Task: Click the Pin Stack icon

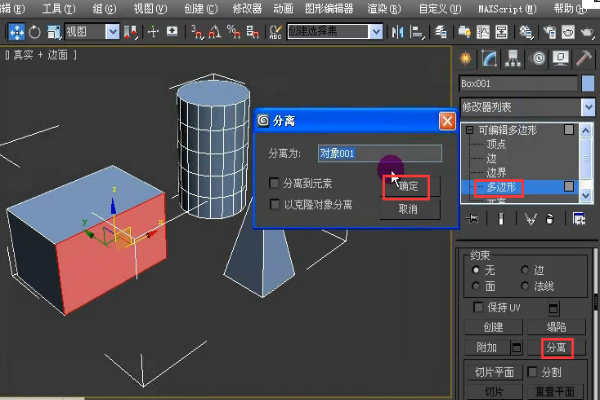Action: pyautogui.click(x=472, y=219)
